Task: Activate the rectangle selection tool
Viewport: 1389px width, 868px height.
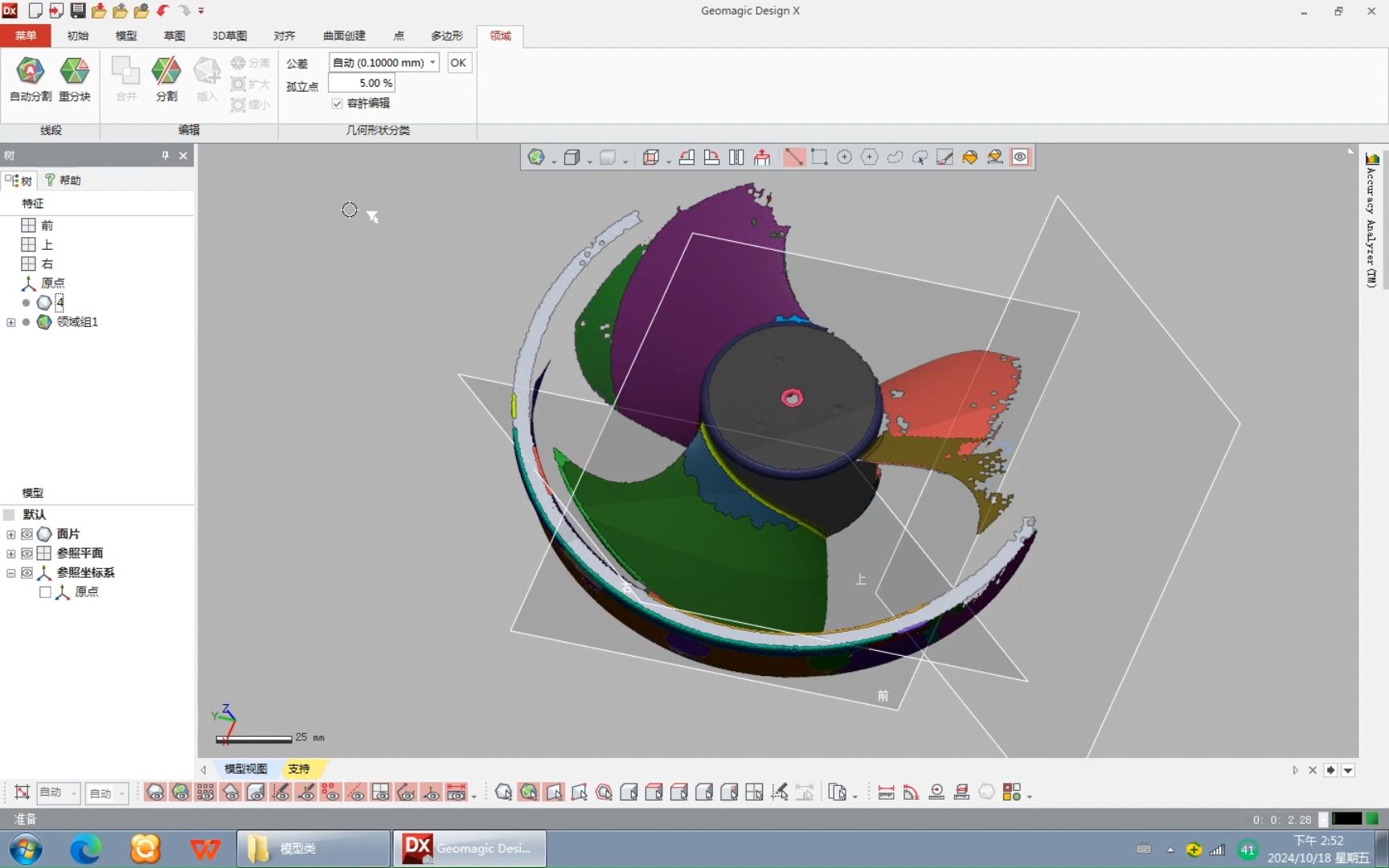Action: click(x=819, y=157)
